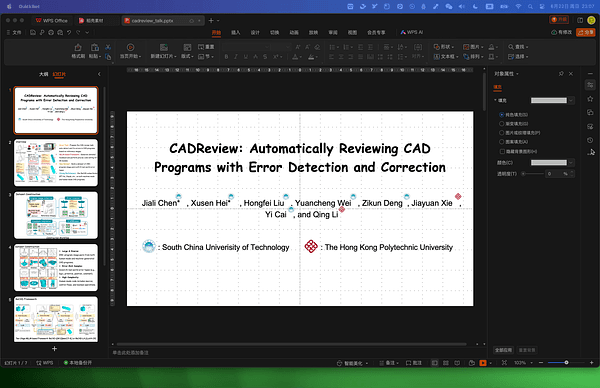Click the clear formatting eraser icon
This screenshot has width=600, height=388.
(x=317, y=47)
